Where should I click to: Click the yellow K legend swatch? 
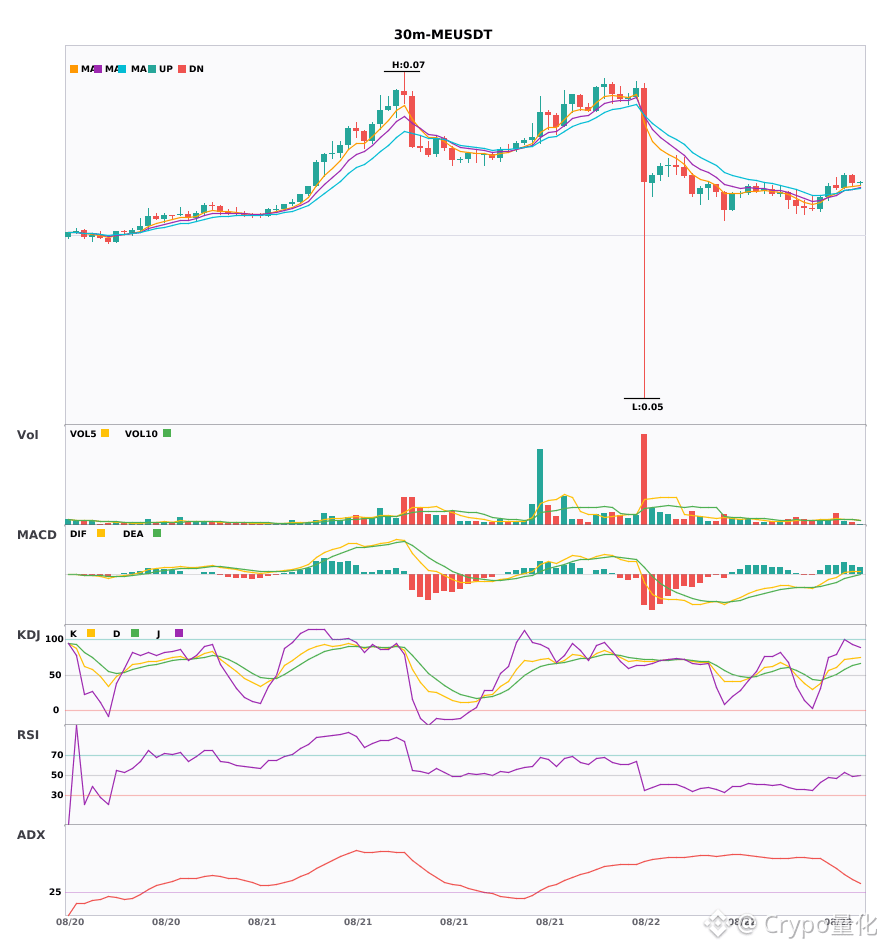click(91, 633)
